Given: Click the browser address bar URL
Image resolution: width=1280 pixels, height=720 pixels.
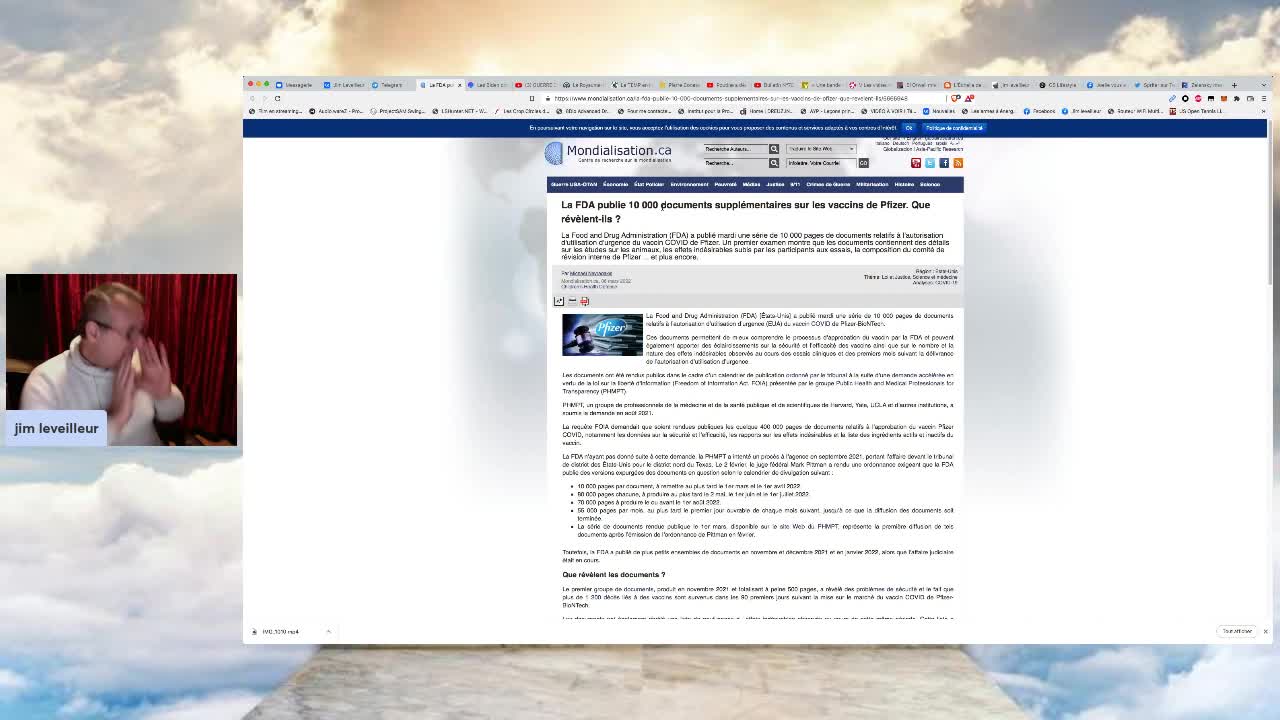Looking at the screenshot, I should tap(730, 98).
